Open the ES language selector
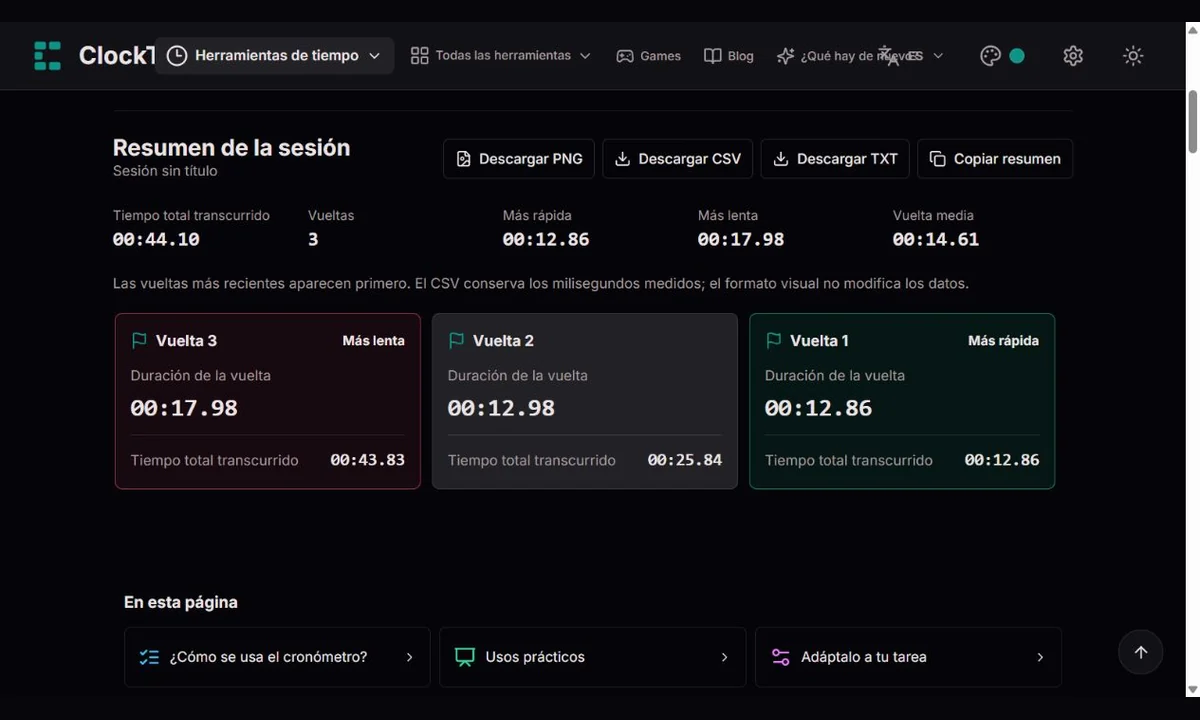 [913, 56]
